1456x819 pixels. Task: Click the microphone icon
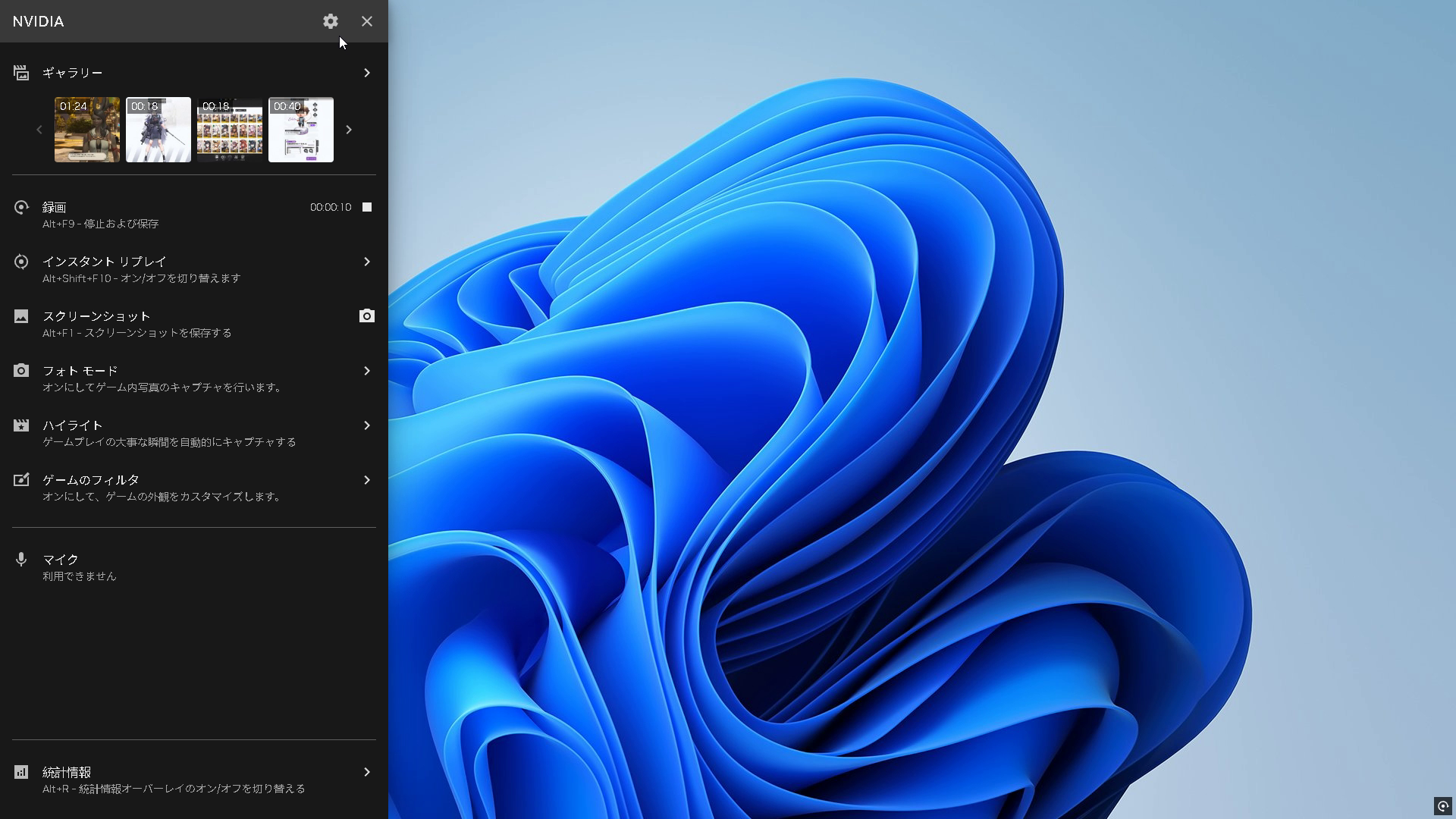[21, 560]
